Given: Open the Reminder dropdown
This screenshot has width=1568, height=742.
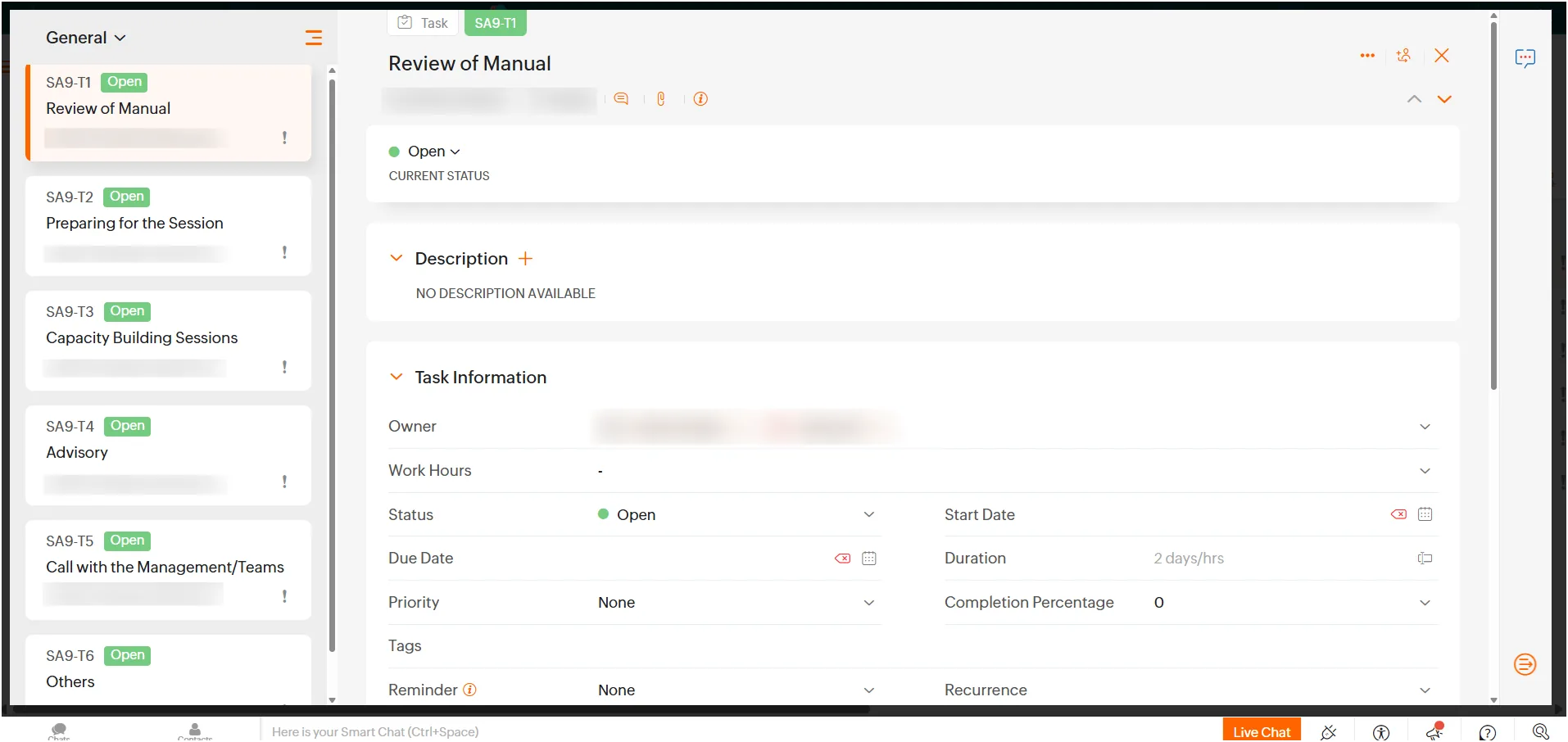Looking at the screenshot, I should pos(869,690).
